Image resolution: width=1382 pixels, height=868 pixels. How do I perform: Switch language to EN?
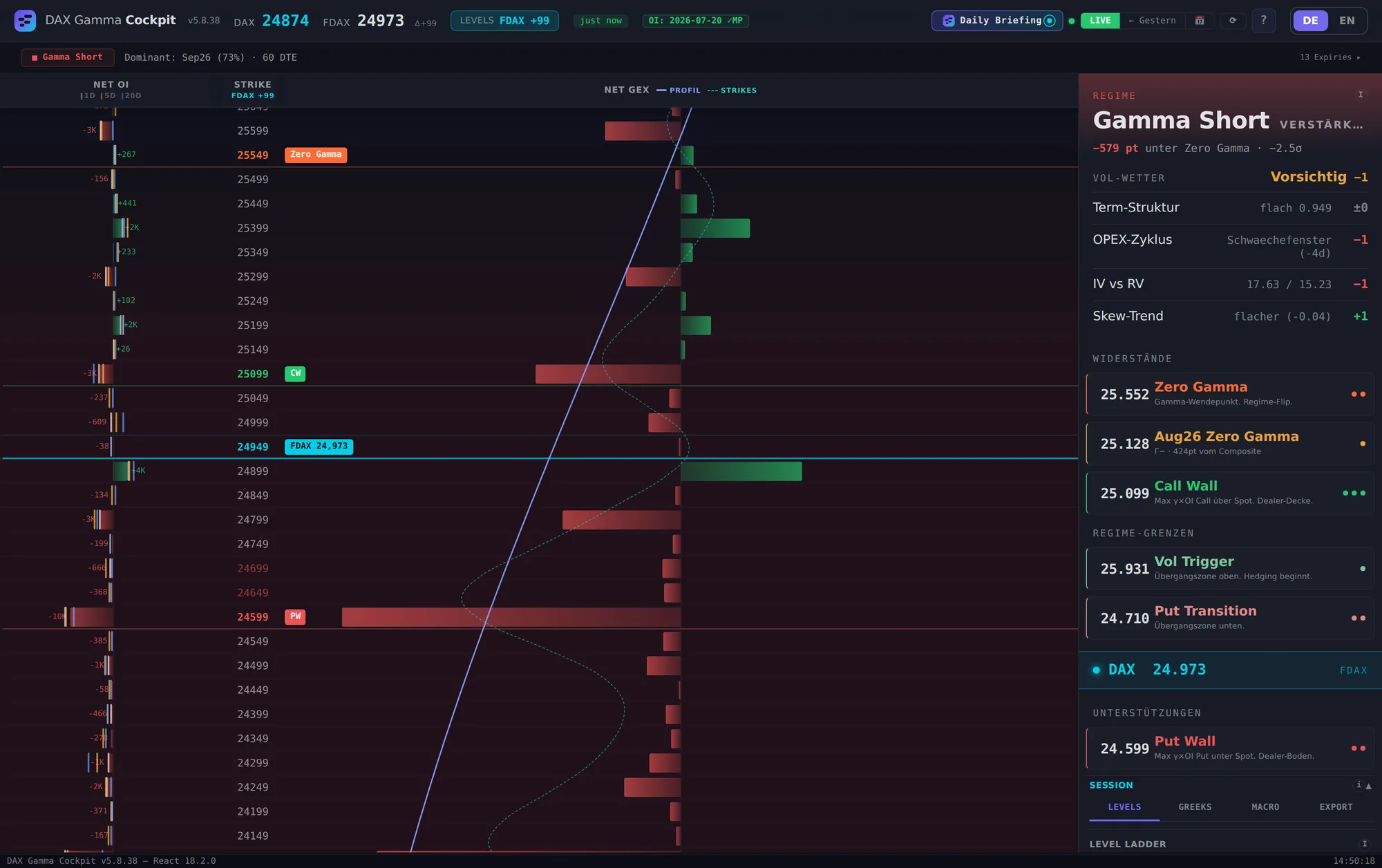coord(1347,21)
